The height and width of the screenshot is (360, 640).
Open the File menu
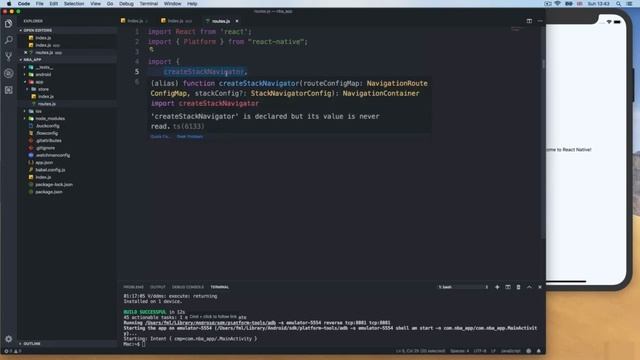(x=39, y=4)
